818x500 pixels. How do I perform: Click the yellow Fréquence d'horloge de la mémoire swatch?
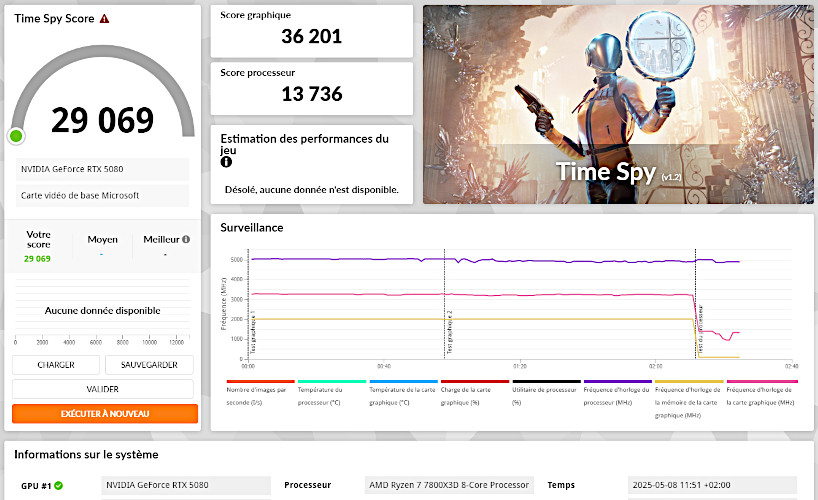coord(689,382)
